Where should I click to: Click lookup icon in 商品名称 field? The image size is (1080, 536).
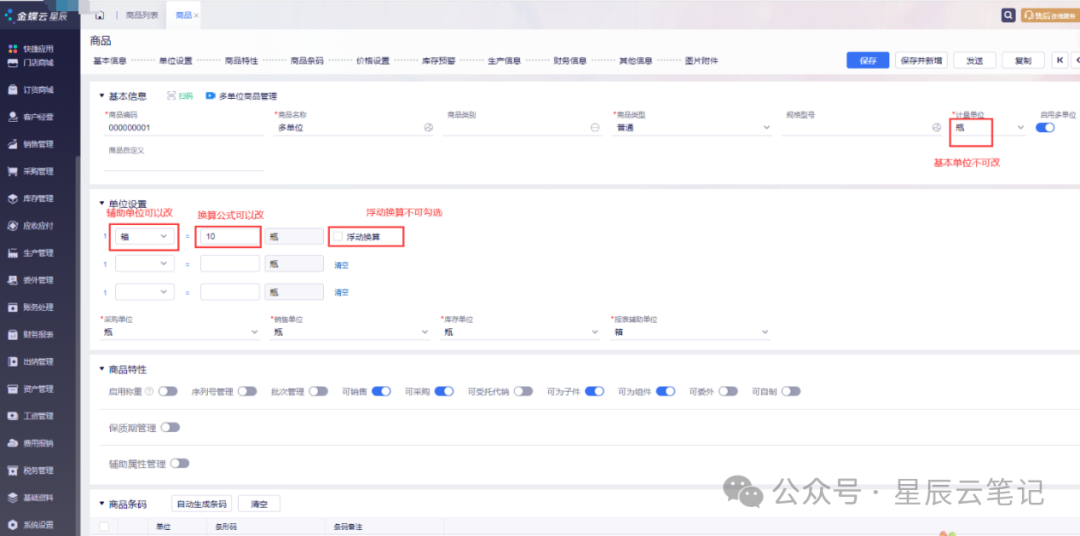tap(427, 127)
